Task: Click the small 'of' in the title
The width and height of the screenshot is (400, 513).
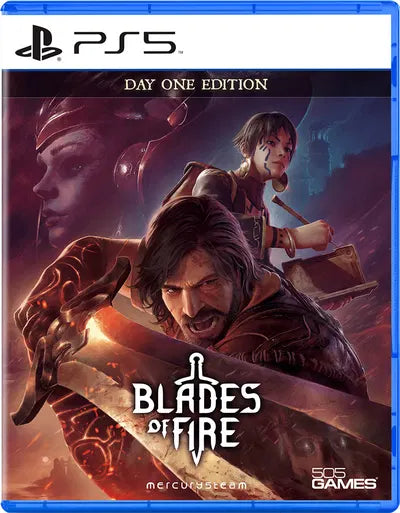Action: pyautogui.click(x=159, y=428)
